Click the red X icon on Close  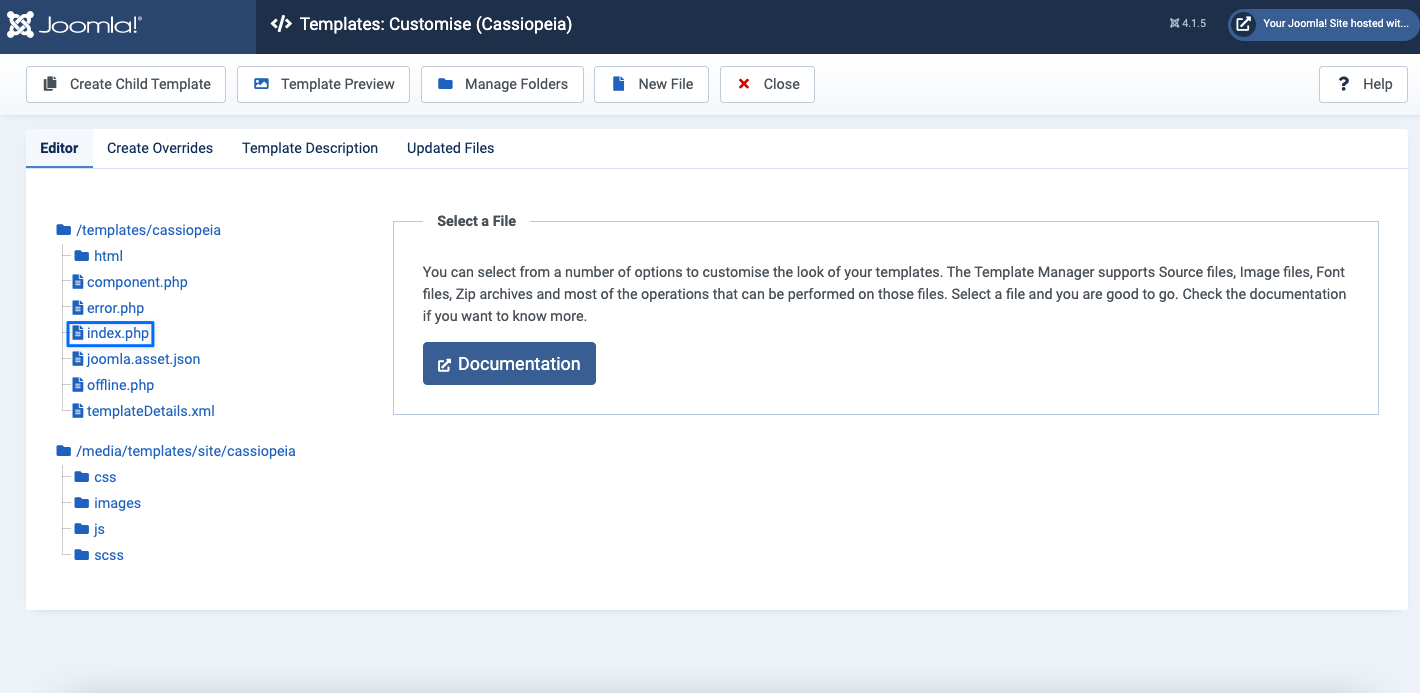[744, 84]
